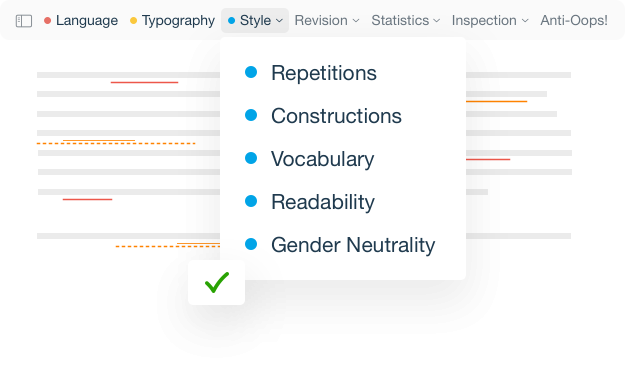Click the red dot beside Language
The width and height of the screenshot is (625, 375).
click(47, 21)
